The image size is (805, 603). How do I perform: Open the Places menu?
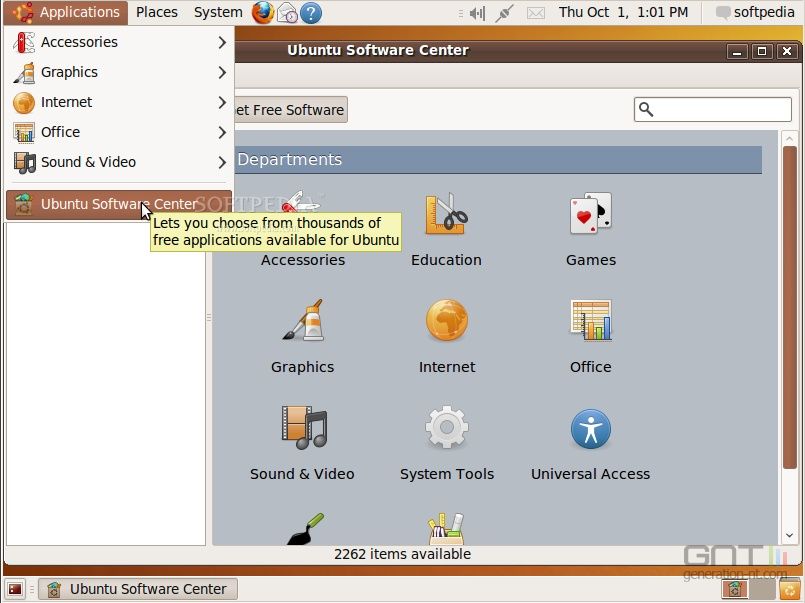[x=157, y=12]
